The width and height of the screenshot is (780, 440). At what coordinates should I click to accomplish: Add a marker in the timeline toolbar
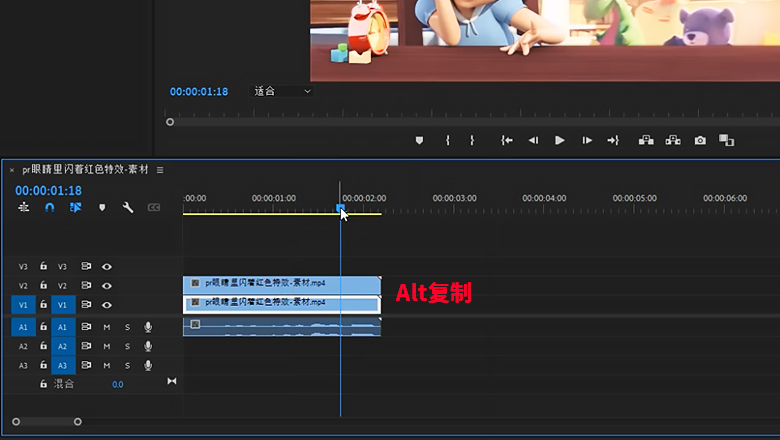(102, 207)
